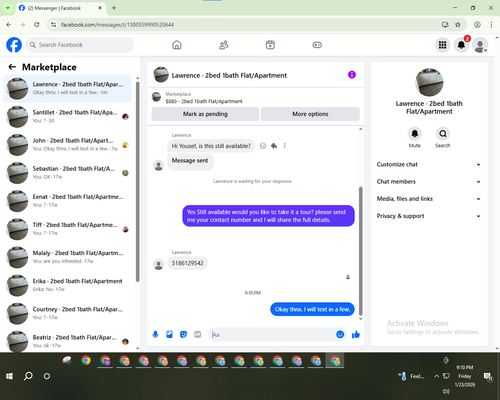This screenshot has height=400, width=500.
Task: Click the browser back arrow
Action: click(x=9, y=24)
